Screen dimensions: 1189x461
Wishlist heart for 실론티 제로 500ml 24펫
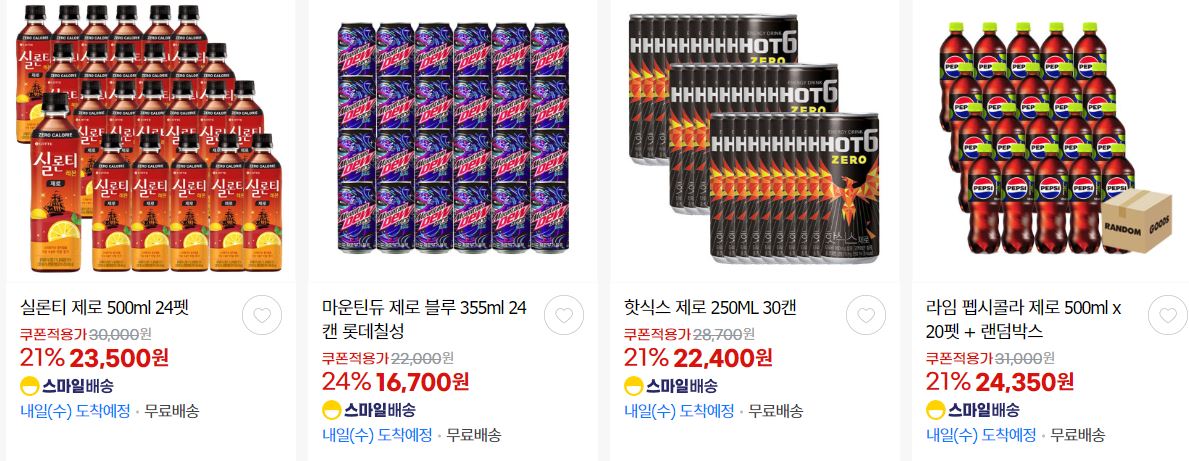coord(262,315)
